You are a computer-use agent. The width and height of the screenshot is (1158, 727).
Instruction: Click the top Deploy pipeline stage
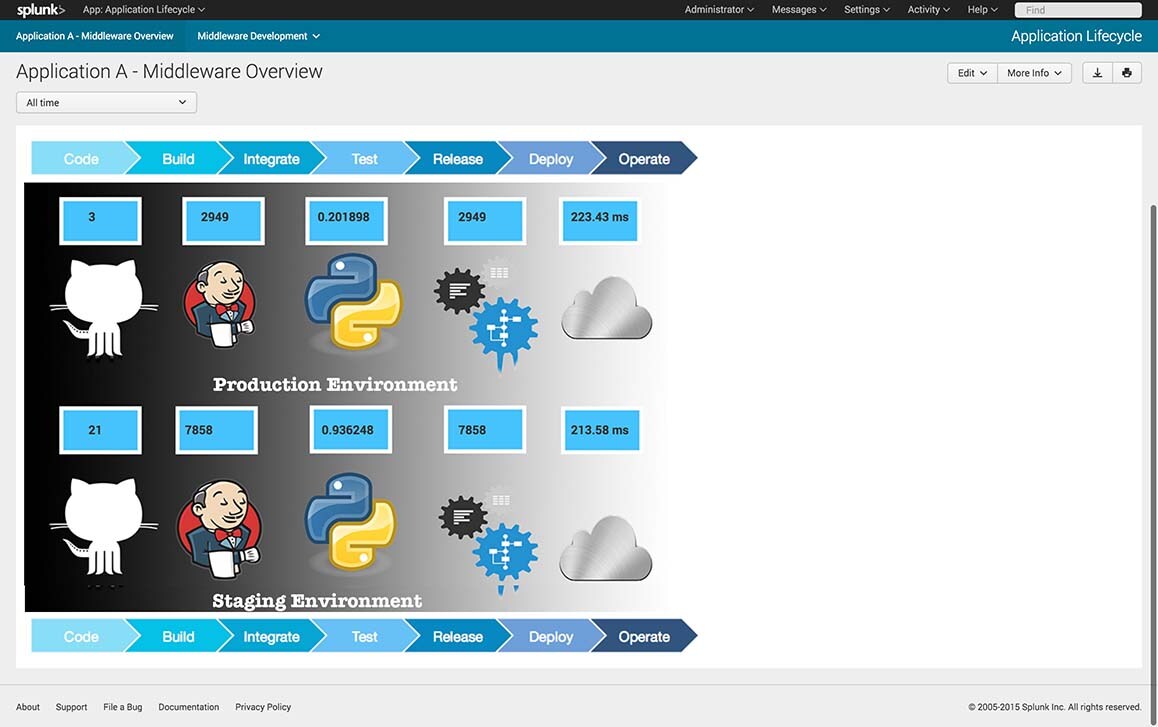pos(550,158)
